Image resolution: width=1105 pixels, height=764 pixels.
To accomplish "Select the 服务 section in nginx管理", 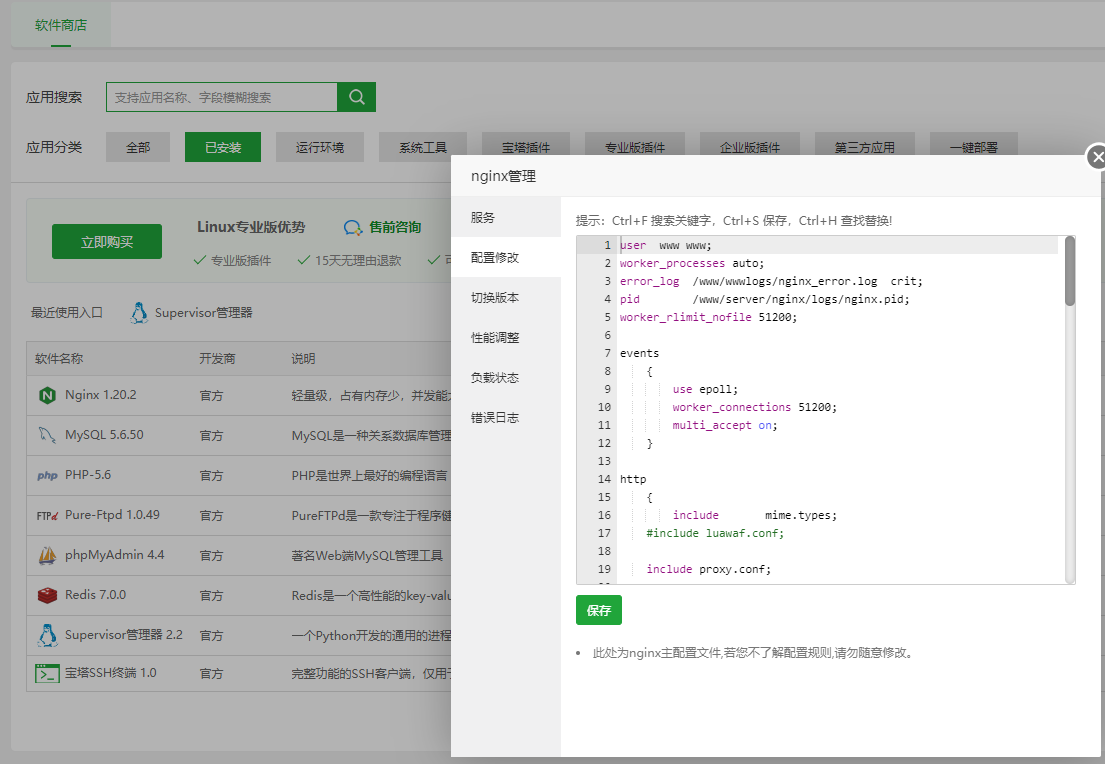I will [x=506, y=217].
